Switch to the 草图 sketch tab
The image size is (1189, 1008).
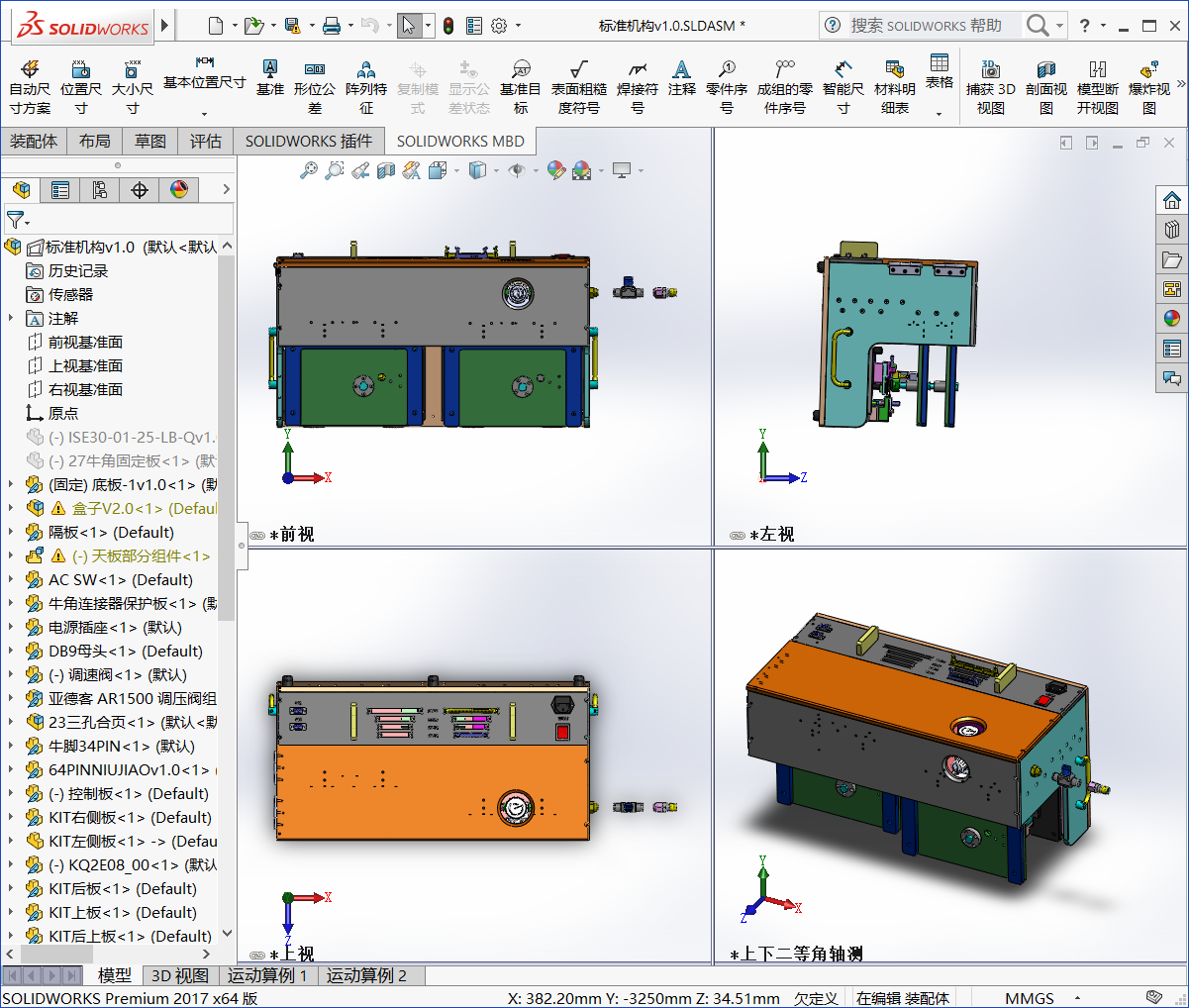(150, 142)
